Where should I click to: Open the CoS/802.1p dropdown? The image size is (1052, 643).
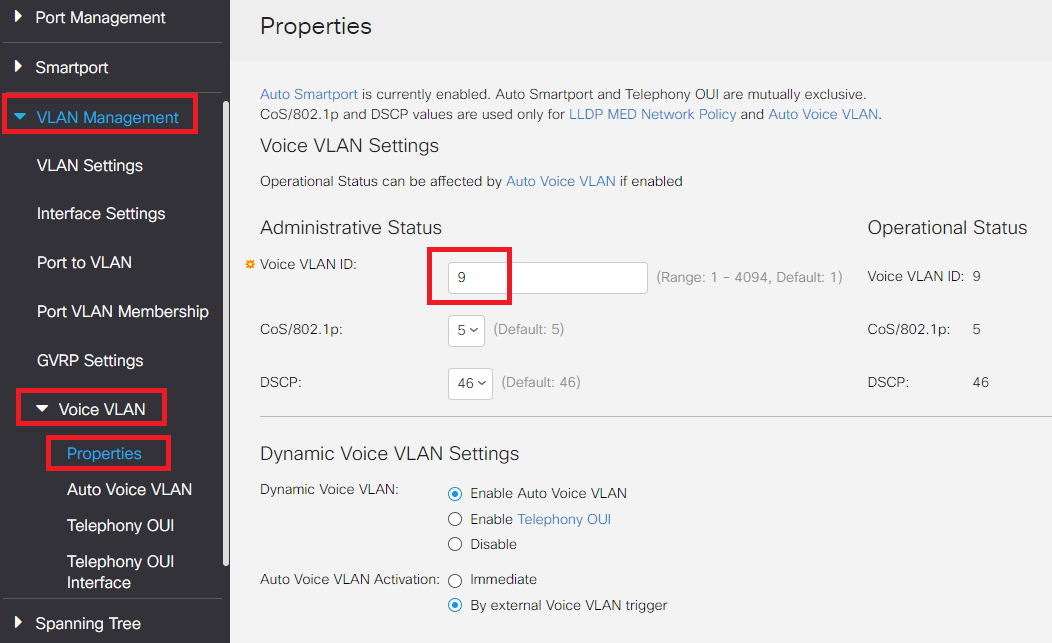466,330
